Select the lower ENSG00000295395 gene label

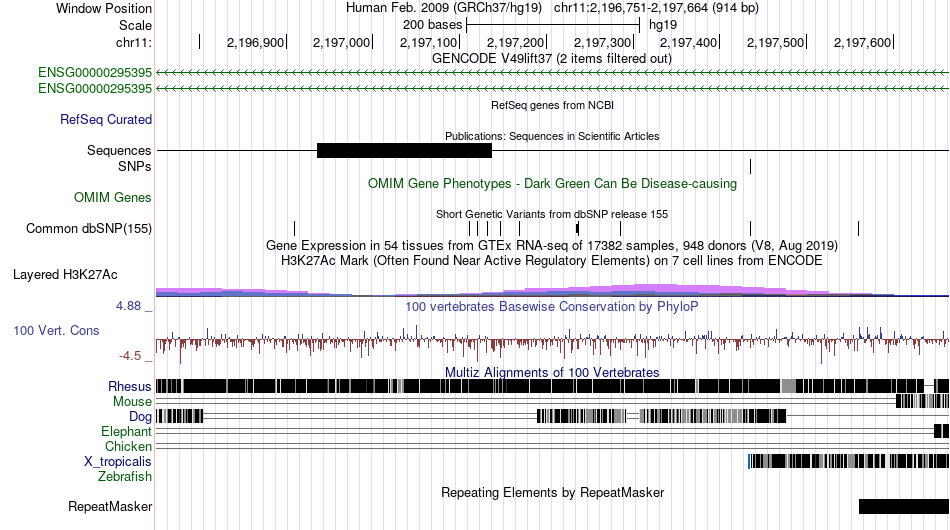point(95,88)
